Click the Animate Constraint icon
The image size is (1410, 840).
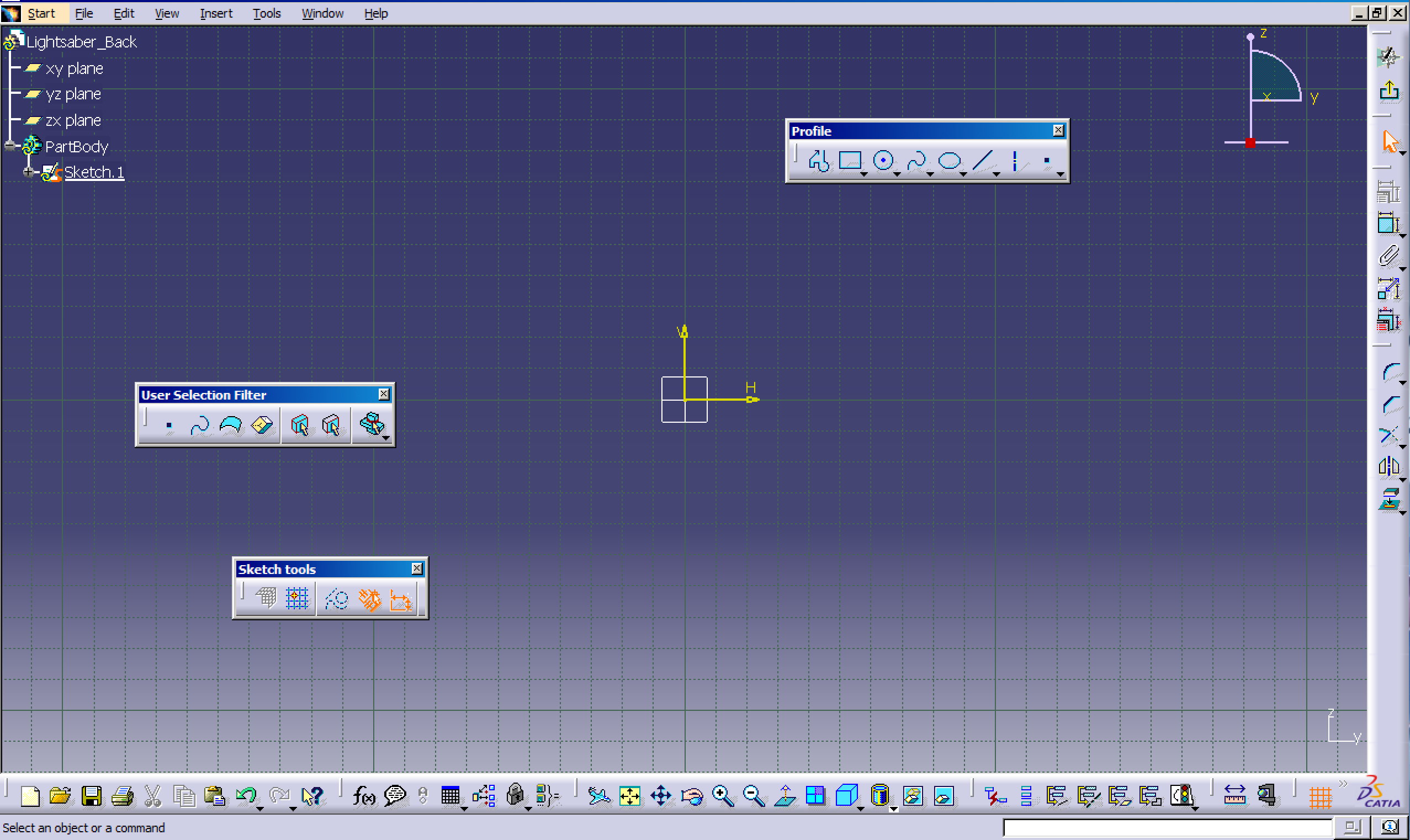point(1389,289)
